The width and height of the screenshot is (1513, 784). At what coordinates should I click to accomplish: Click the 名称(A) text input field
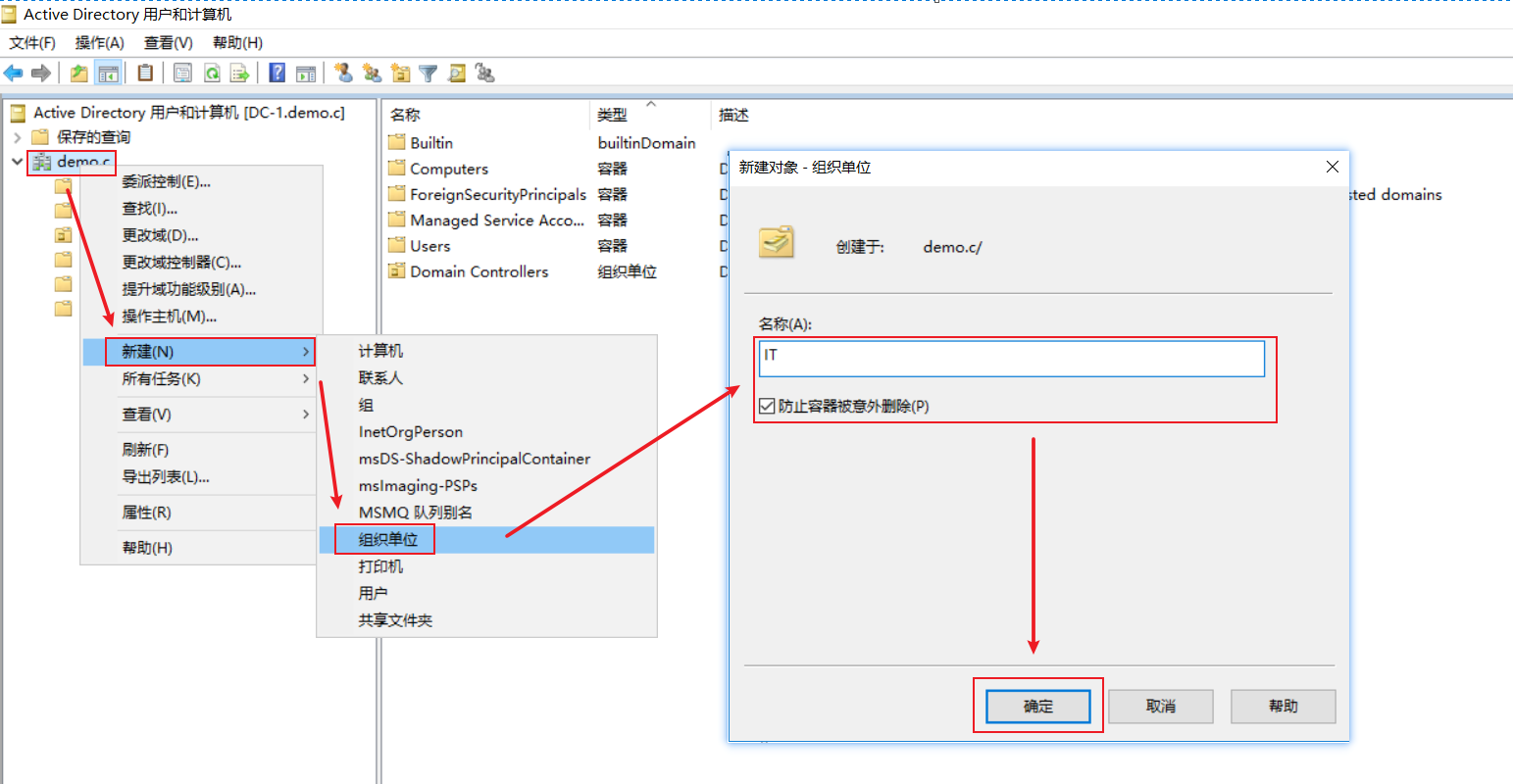tap(1011, 359)
